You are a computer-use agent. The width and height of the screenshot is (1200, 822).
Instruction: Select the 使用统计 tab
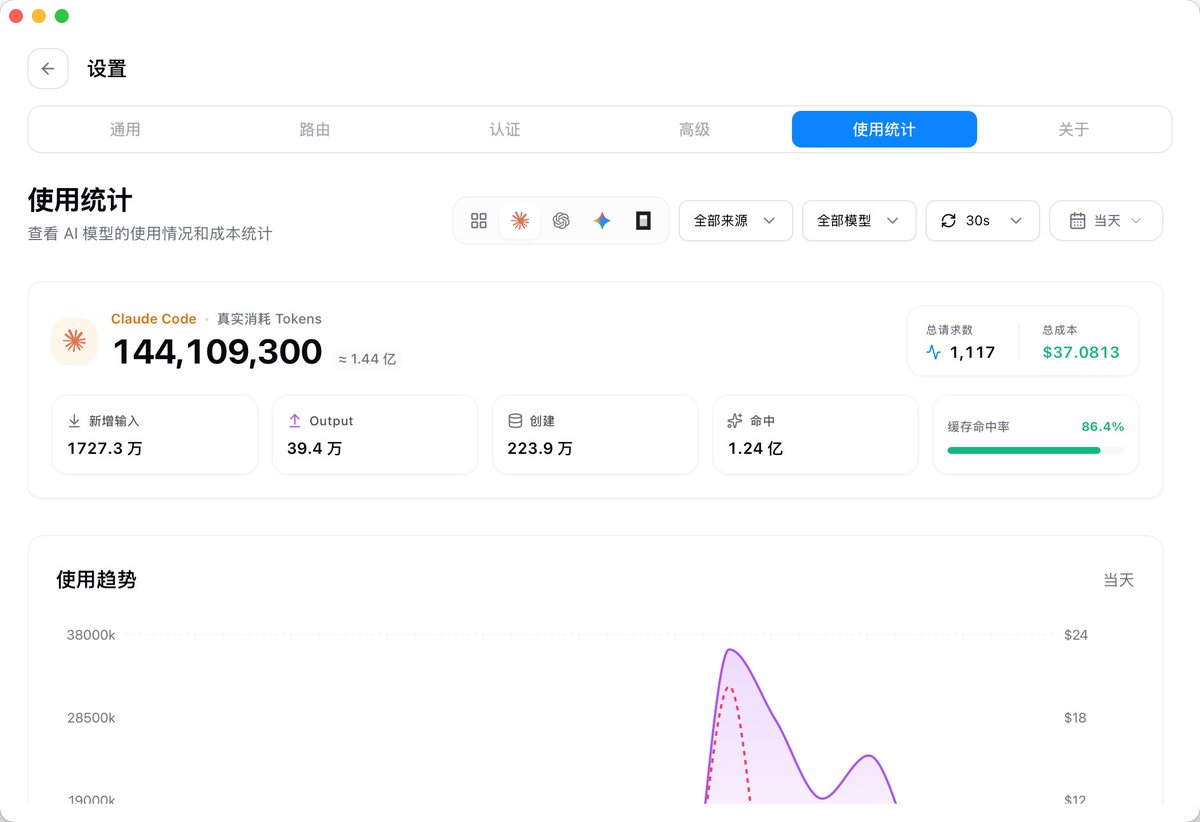click(884, 129)
